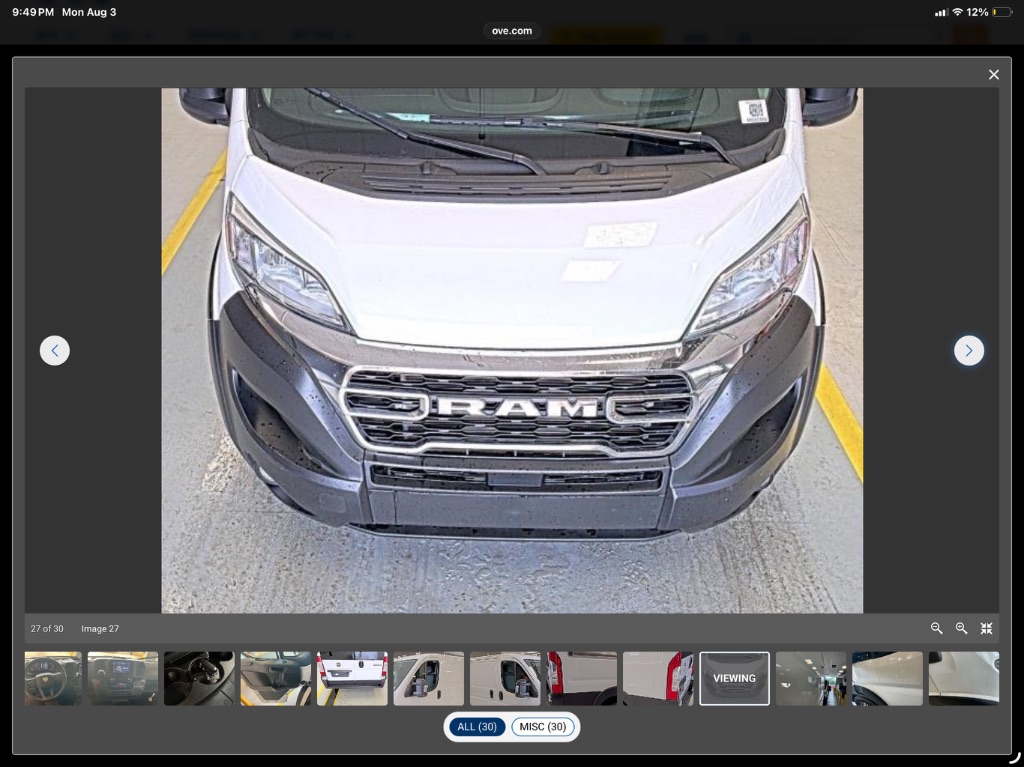This screenshot has width=1024, height=767.
Task: Open the dark gear shifter thumbnail
Action: 199,678
